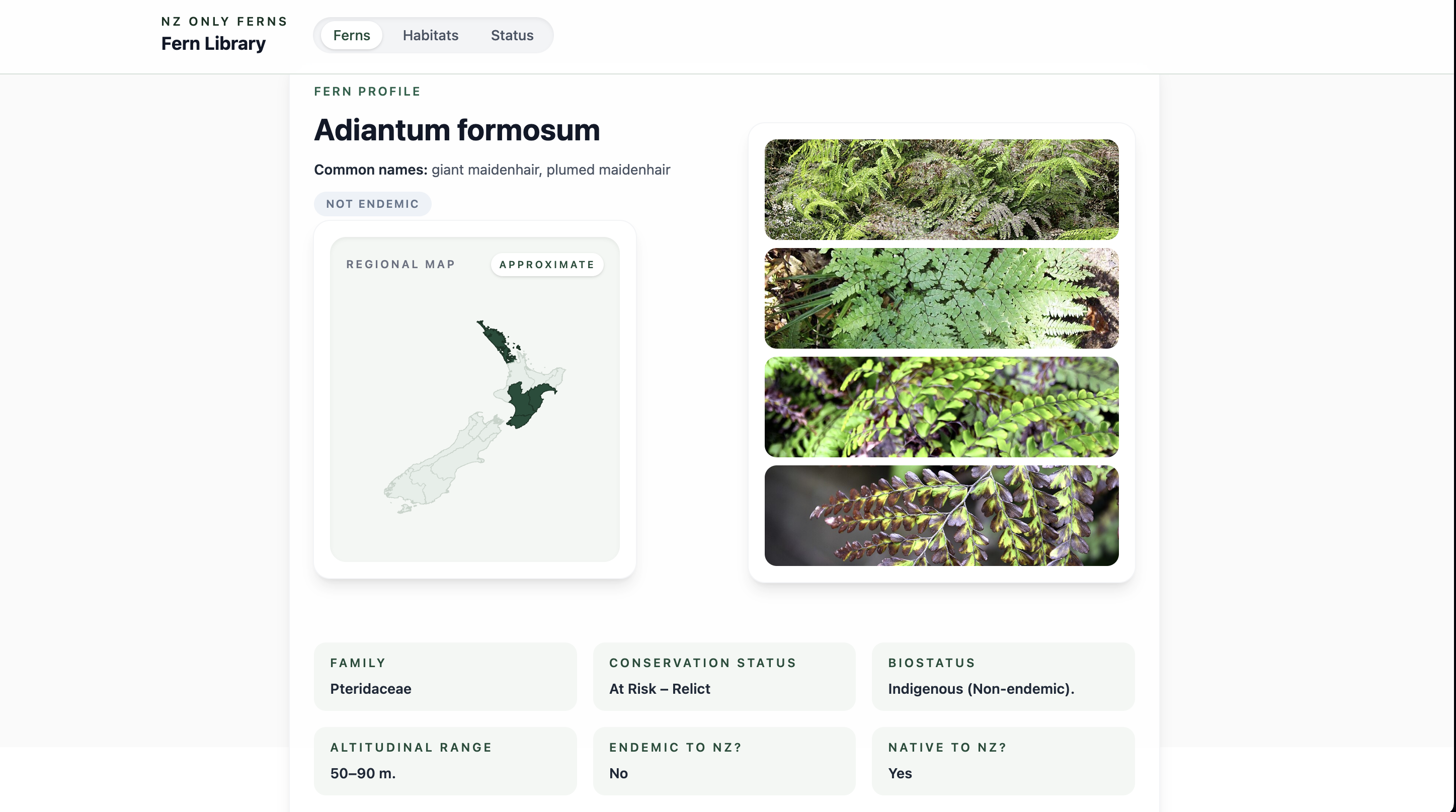This screenshot has width=1456, height=812.
Task: Click the Indigenous (Non-endemic) biostatus value
Action: pos(981,689)
